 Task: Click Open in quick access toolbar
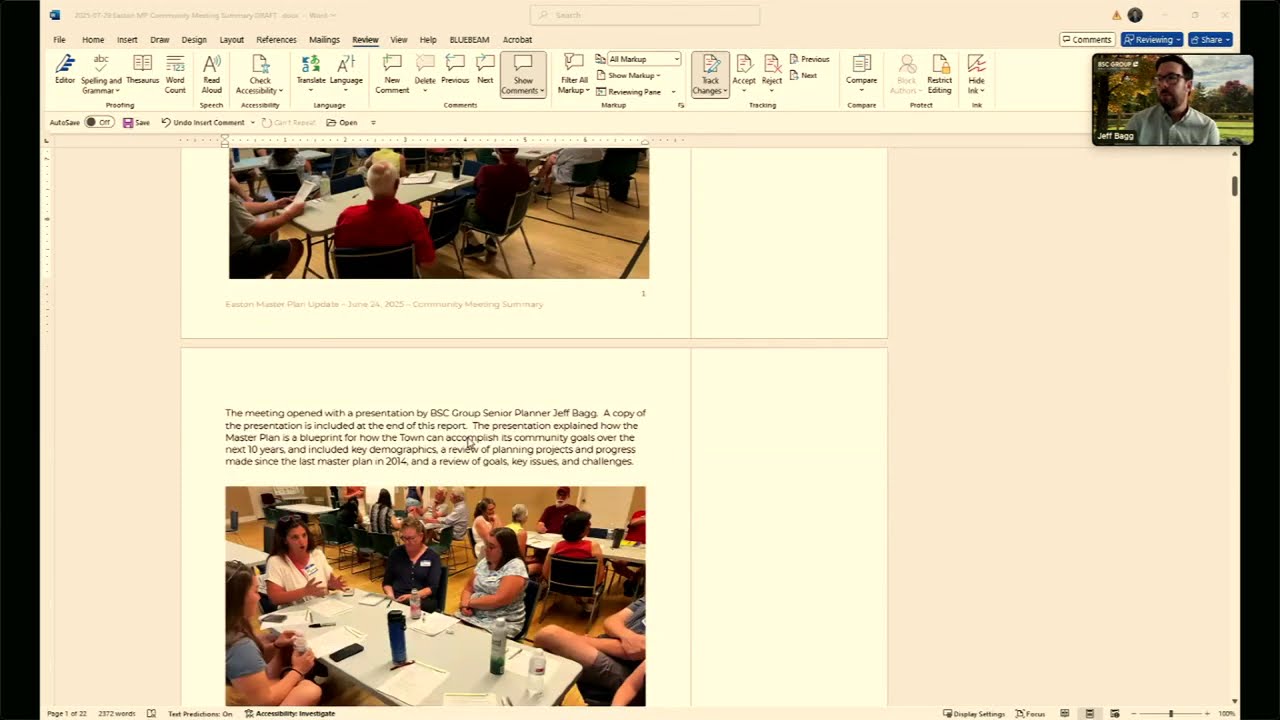pos(342,122)
